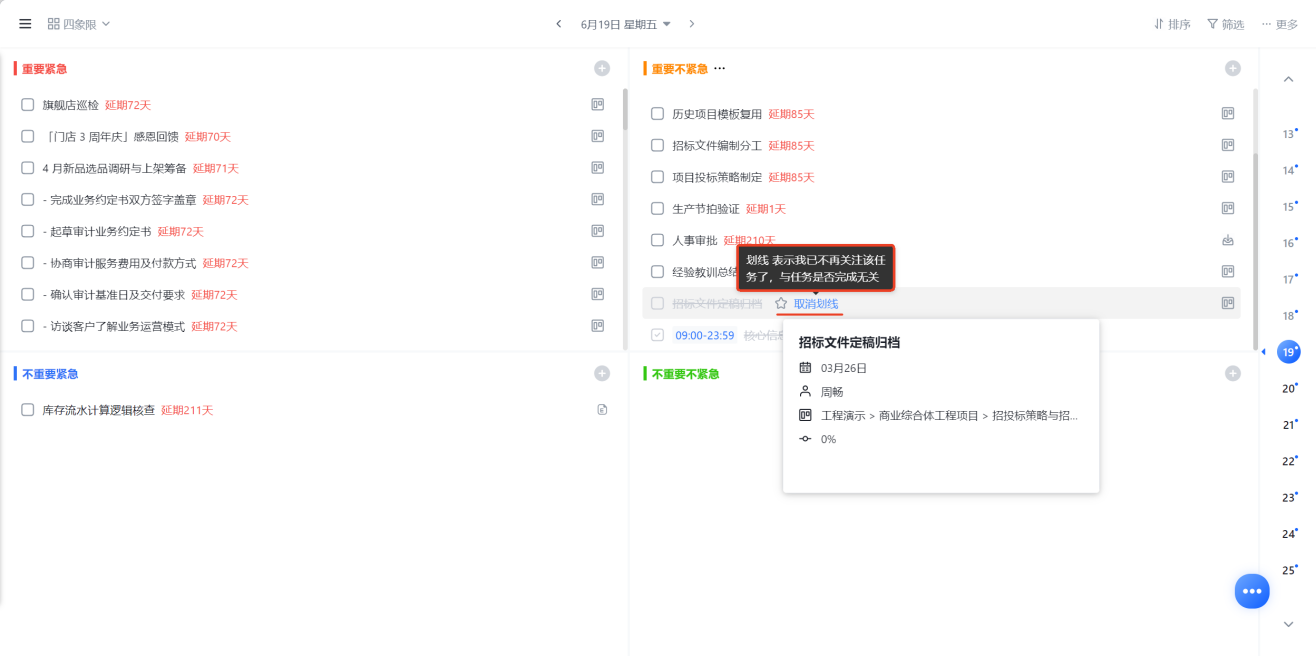Go to the next day arrow

pos(691,24)
